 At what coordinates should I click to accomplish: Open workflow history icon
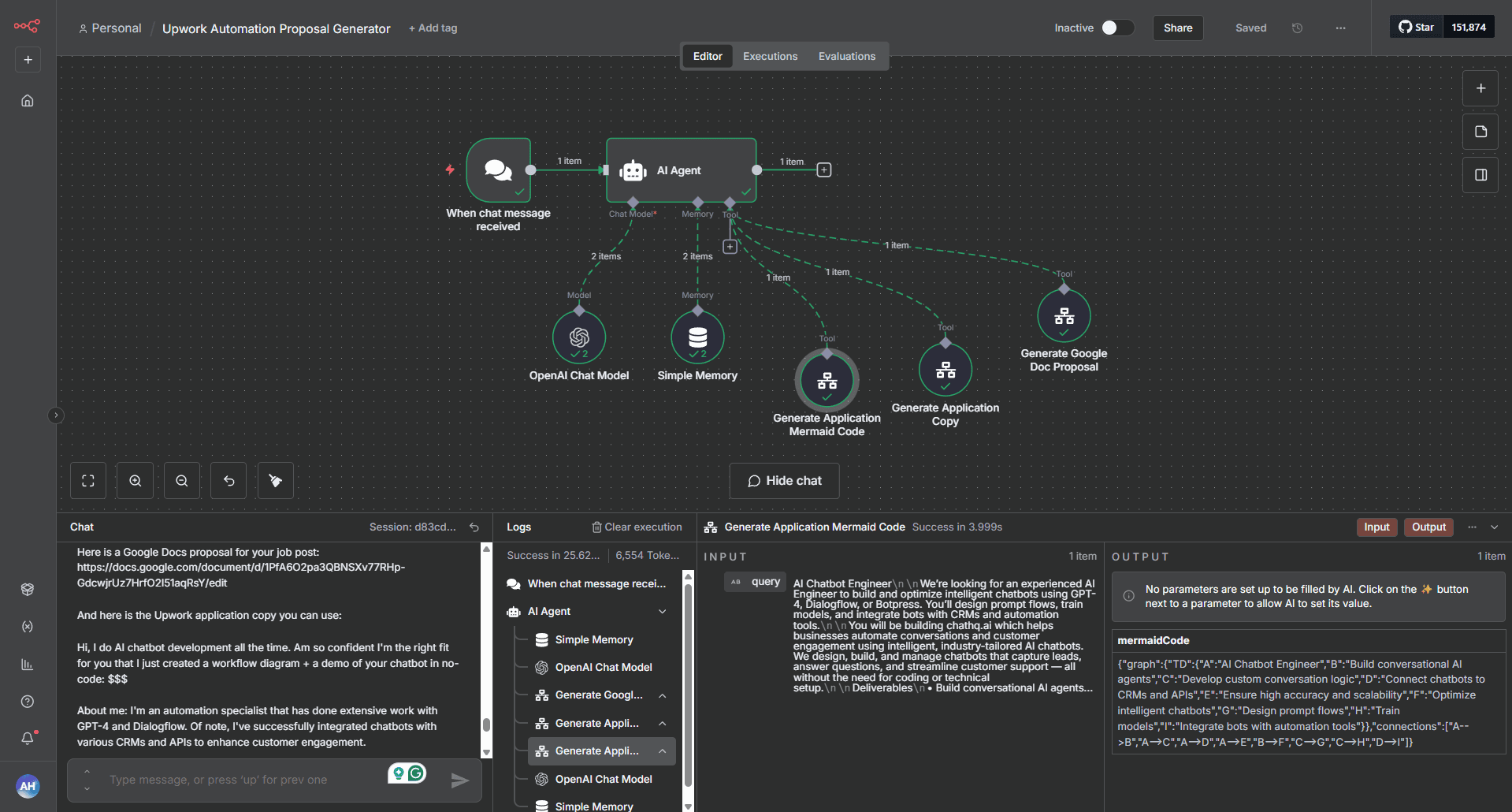(x=1297, y=28)
